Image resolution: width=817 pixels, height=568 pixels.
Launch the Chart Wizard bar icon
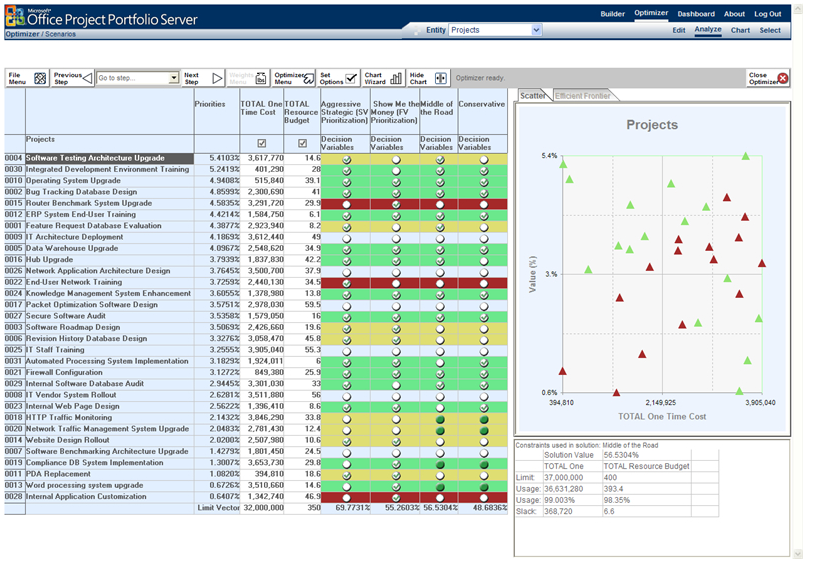pos(397,79)
